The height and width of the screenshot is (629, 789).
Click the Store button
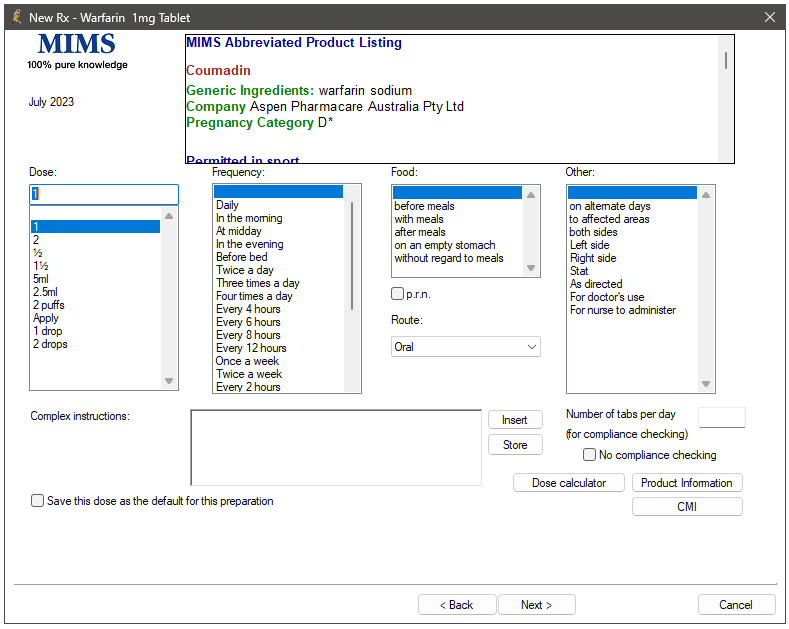pos(515,445)
